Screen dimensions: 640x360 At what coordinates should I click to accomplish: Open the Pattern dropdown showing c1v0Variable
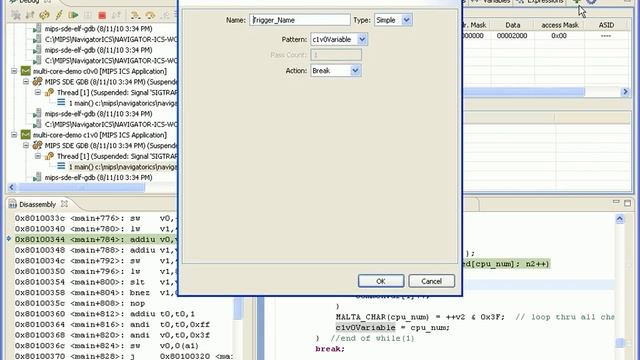[x=362, y=40]
